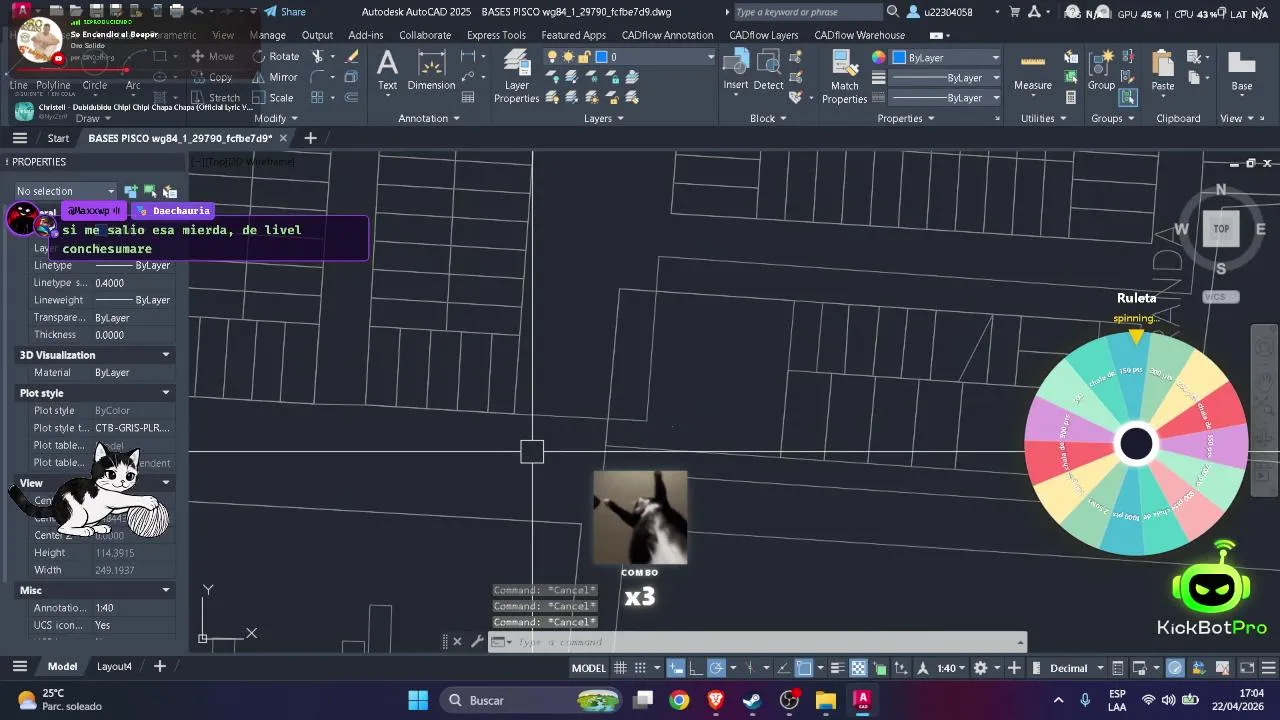Click the Share button
This screenshot has height=720, width=1280.
pos(285,12)
